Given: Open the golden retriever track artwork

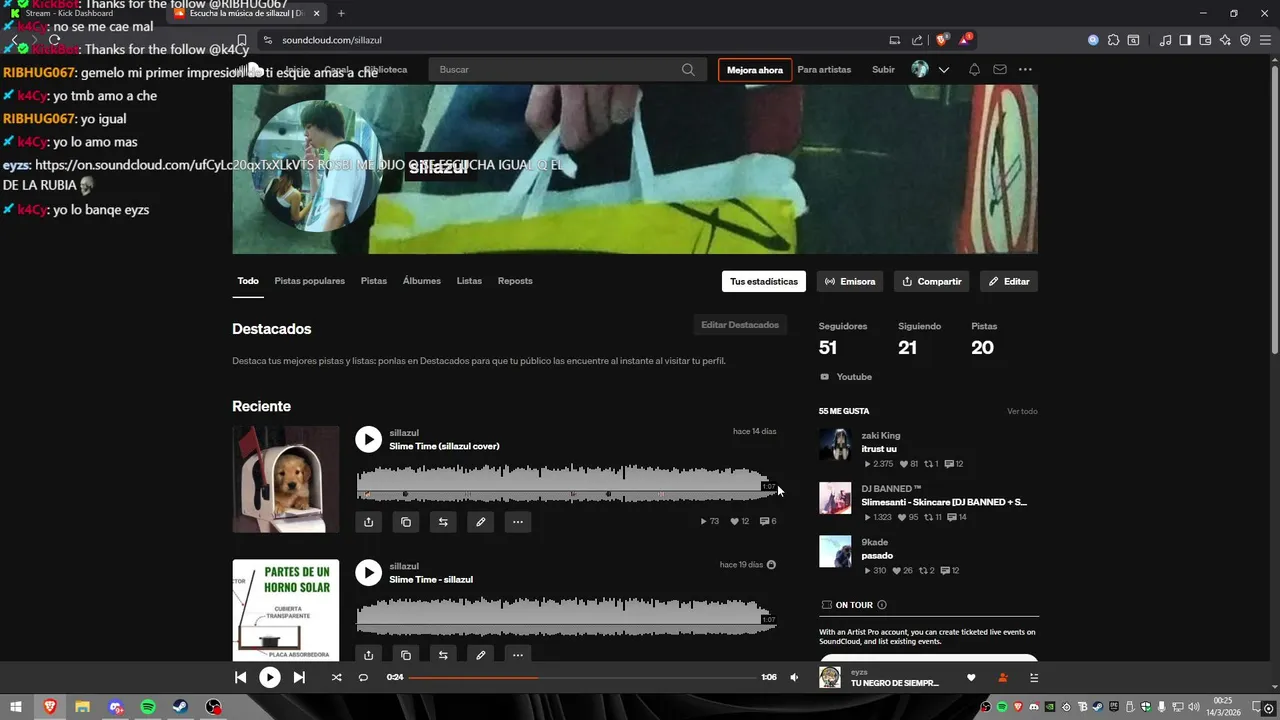Looking at the screenshot, I should (286, 479).
